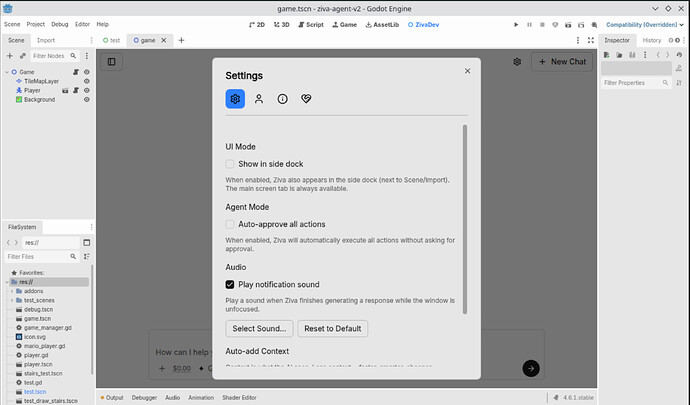Toggle visibility of the Game node
690x405 pixels.
[x=87, y=72]
